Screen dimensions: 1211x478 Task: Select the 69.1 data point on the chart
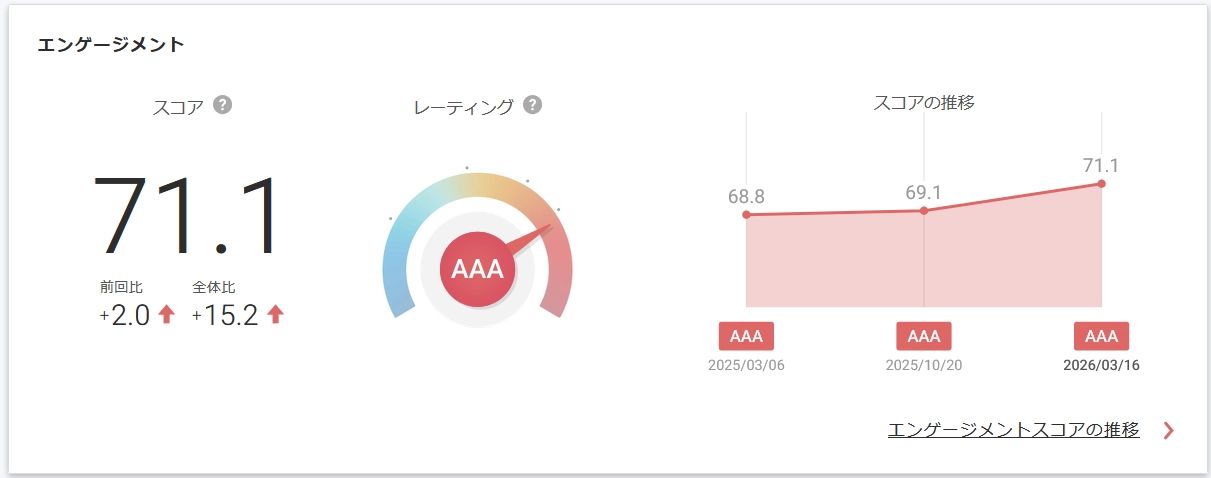(x=924, y=210)
